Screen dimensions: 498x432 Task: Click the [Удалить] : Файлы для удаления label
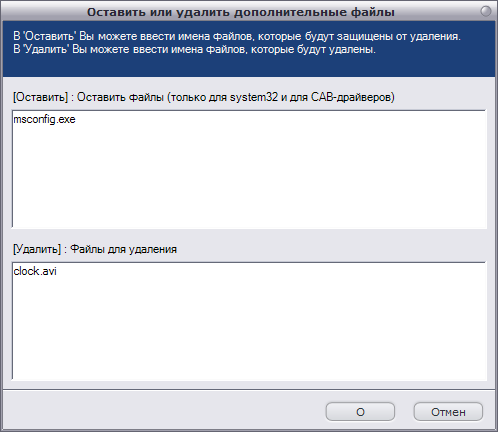[x=95, y=249]
